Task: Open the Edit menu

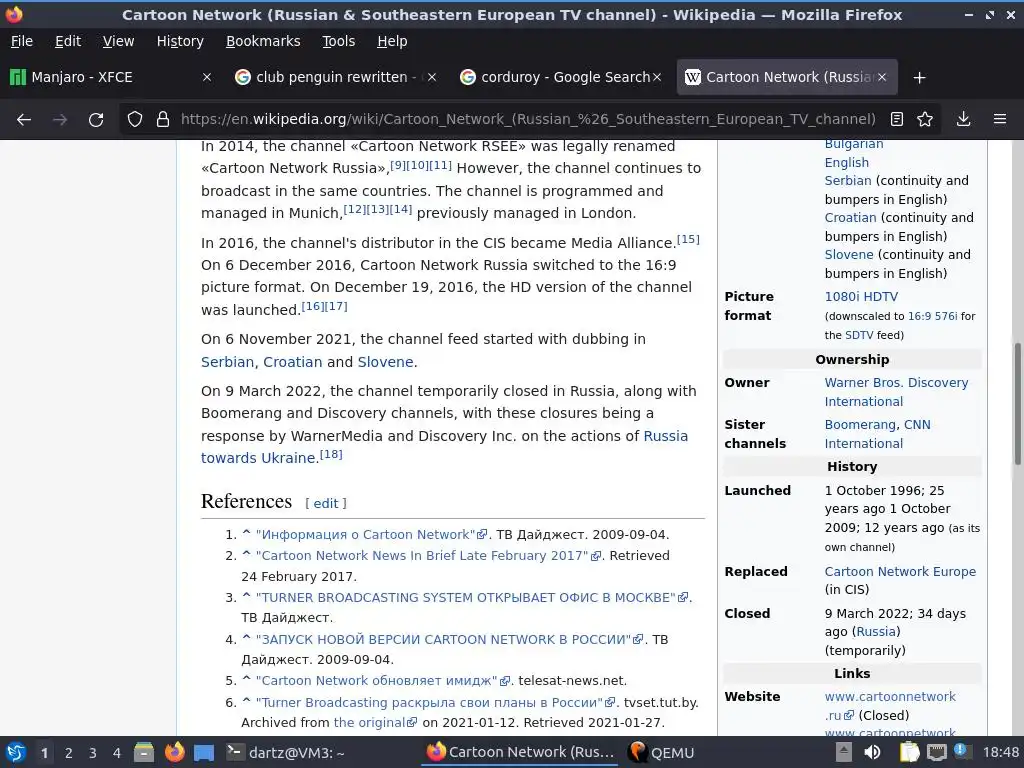Action: [x=68, y=41]
